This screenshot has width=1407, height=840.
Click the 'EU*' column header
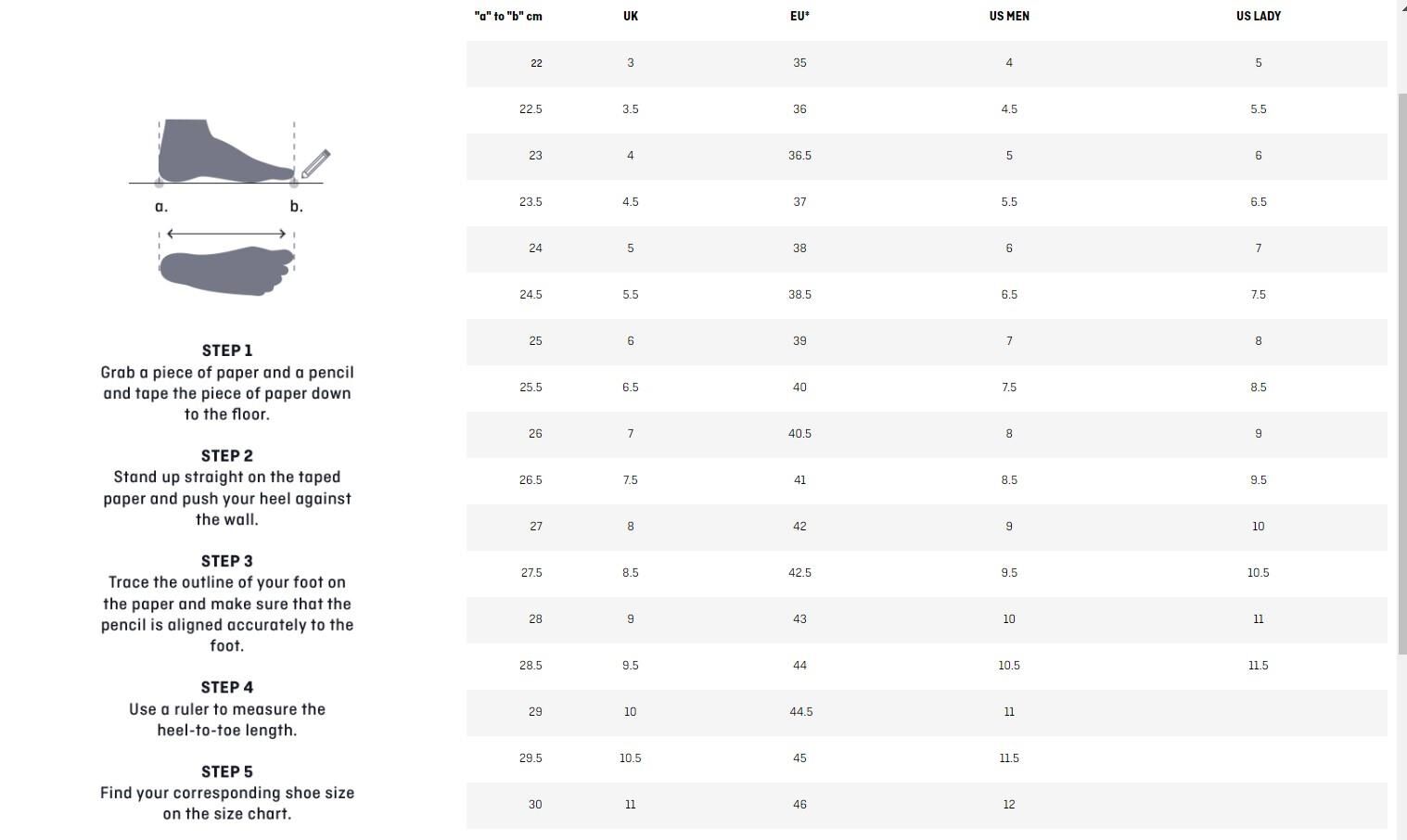pyautogui.click(x=799, y=17)
